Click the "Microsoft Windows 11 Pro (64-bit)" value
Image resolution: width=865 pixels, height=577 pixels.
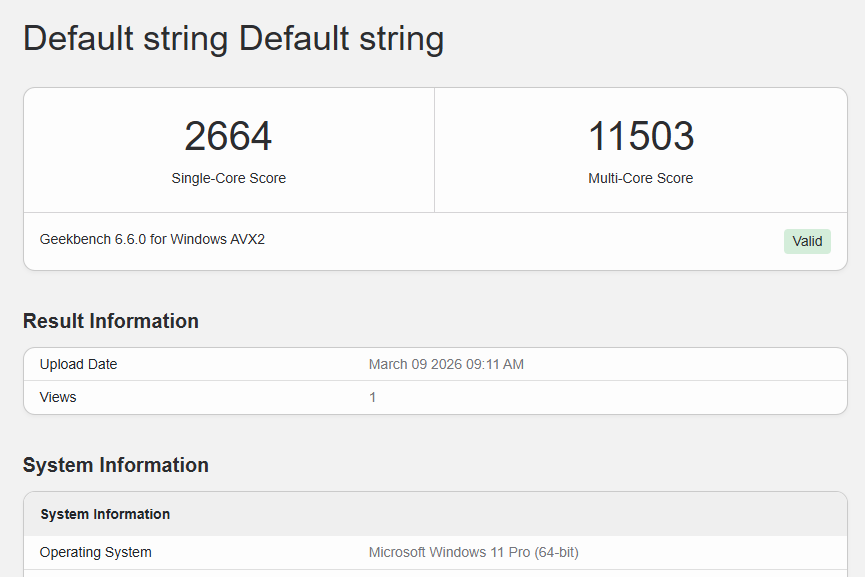(x=473, y=552)
